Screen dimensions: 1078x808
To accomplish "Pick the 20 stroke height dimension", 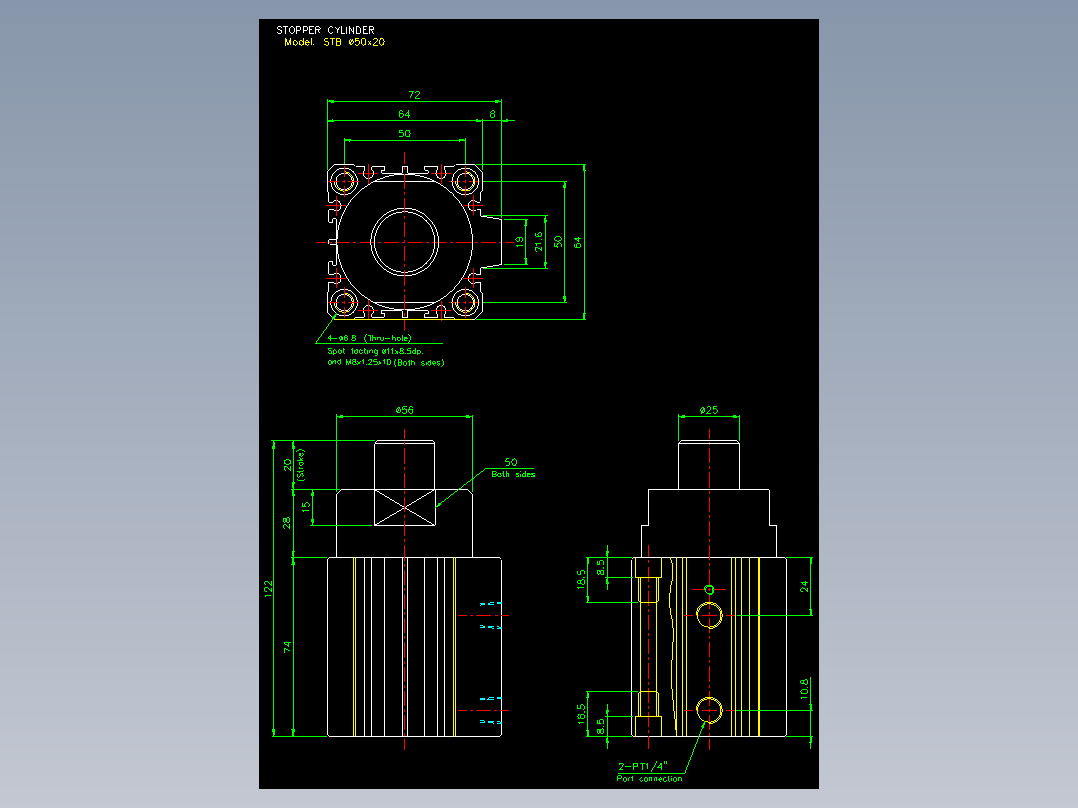I will coord(287,465).
